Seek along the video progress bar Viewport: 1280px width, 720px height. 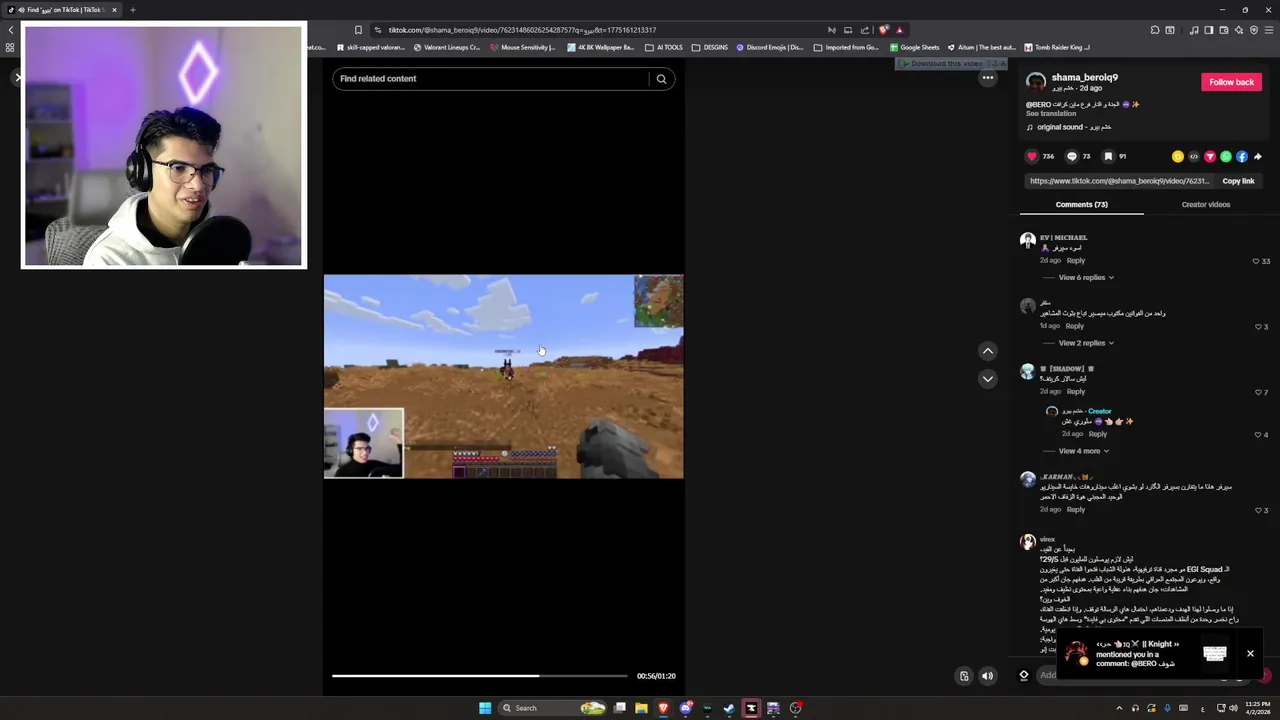click(x=480, y=676)
